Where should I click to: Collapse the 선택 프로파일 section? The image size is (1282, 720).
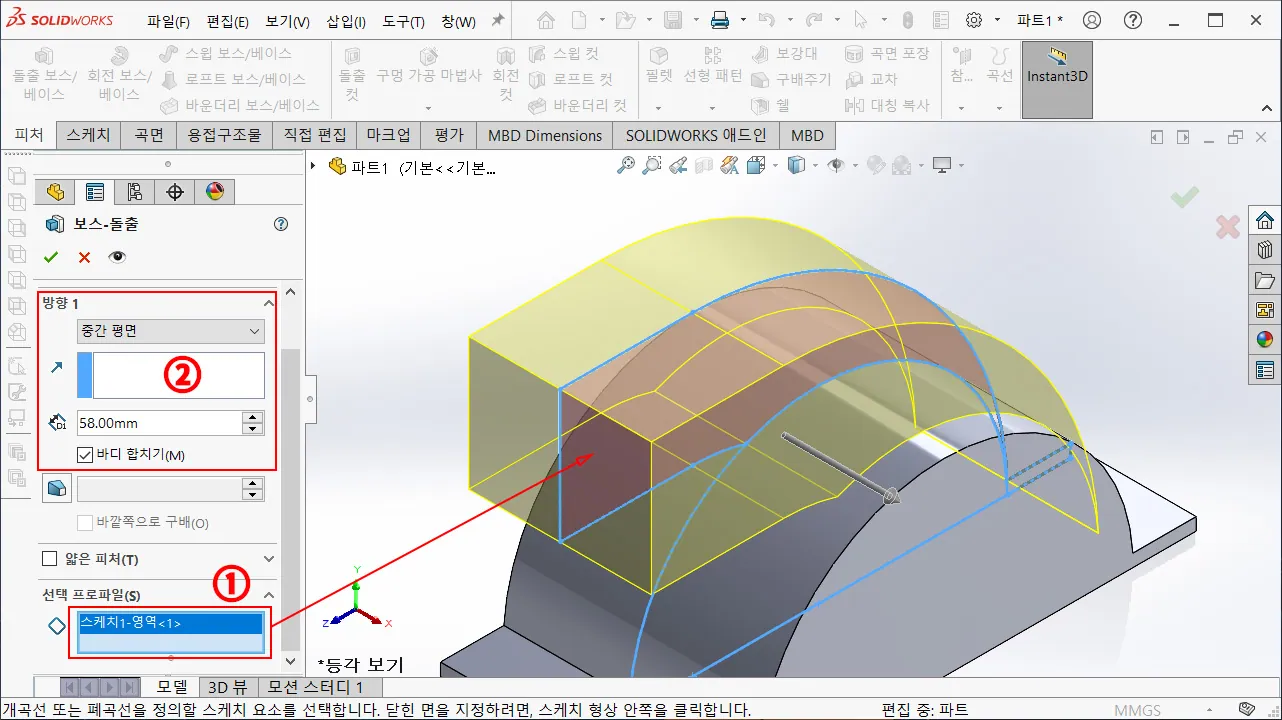[x=268, y=595]
